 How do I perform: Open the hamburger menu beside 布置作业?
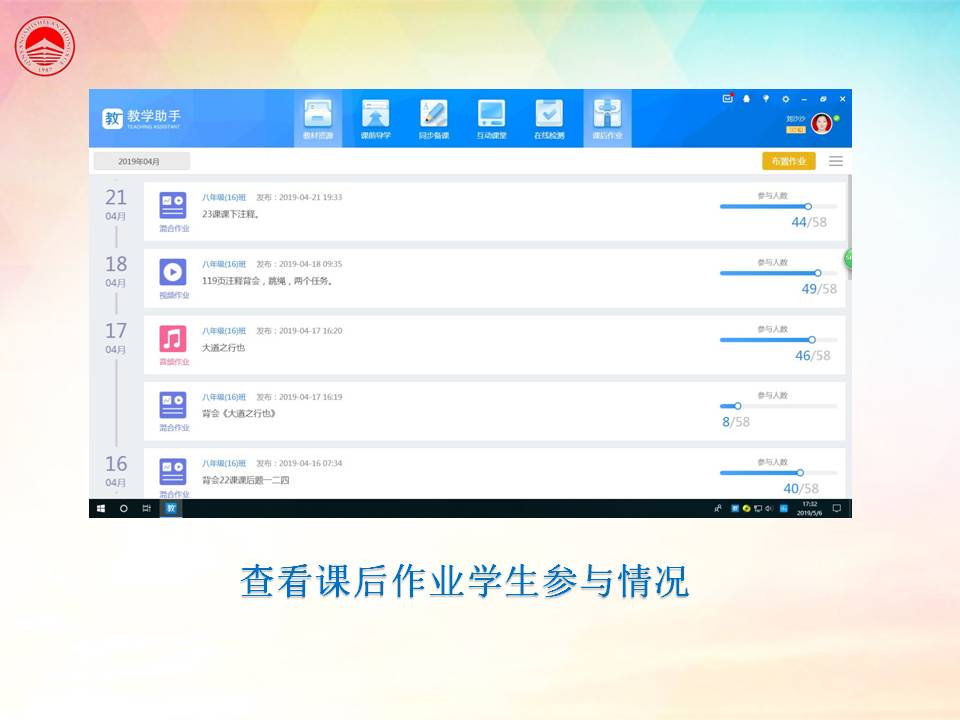(836, 161)
